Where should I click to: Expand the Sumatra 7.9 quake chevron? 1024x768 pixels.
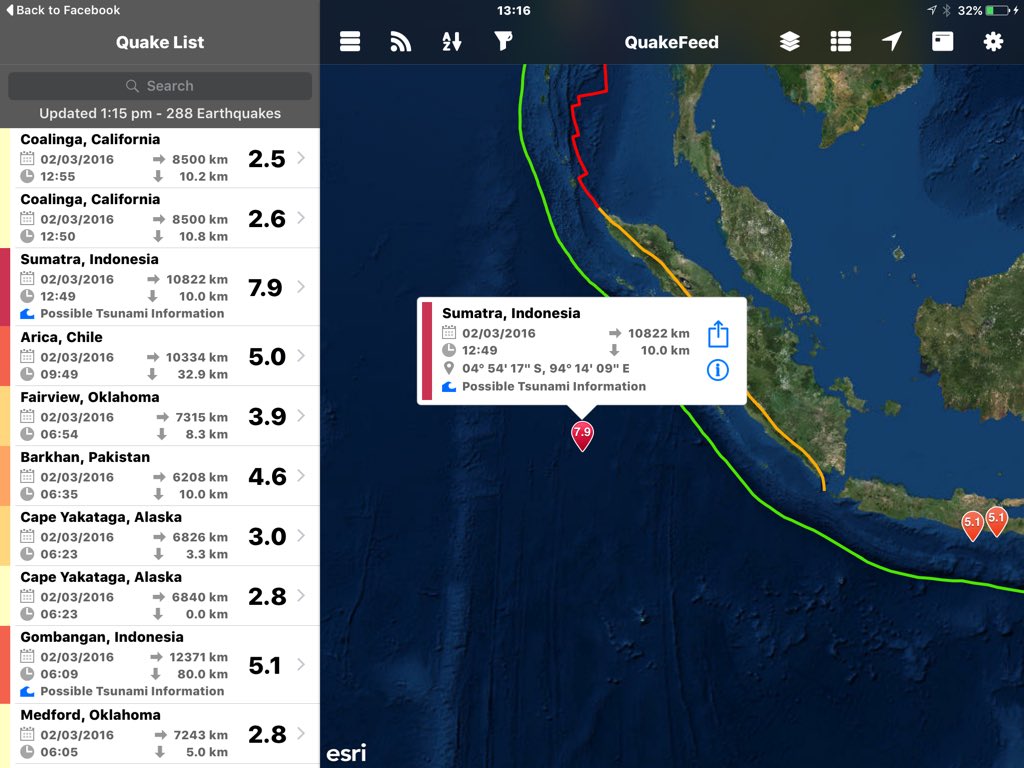click(x=301, y=287)
